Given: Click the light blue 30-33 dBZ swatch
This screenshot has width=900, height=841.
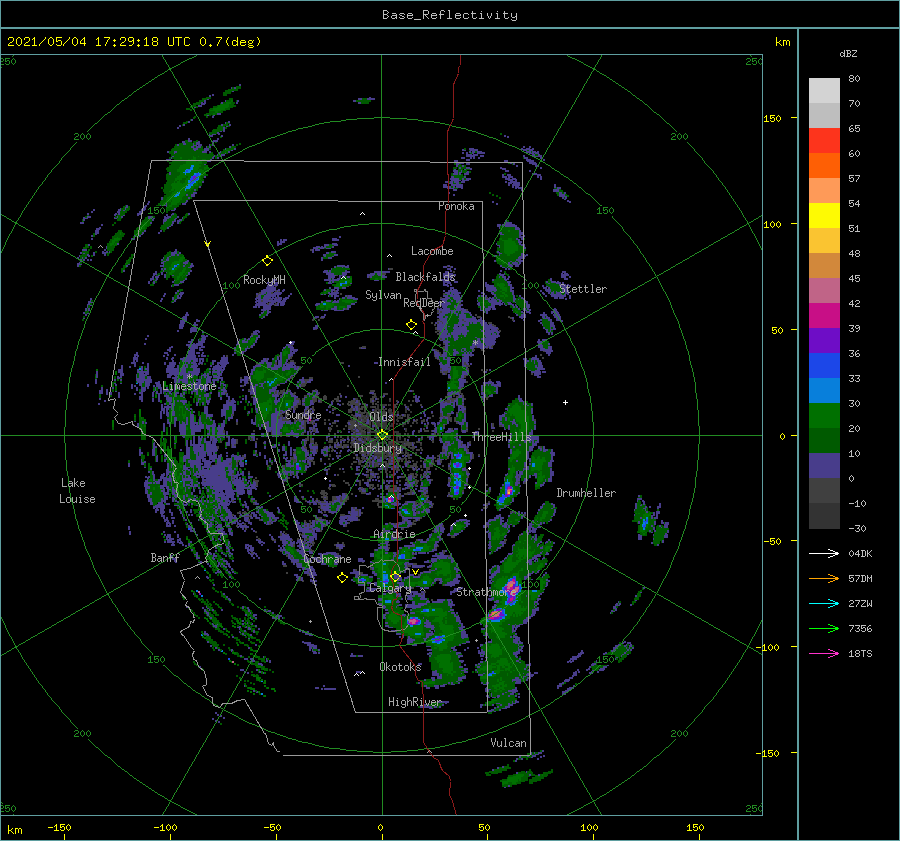Looking at the screenshot, I should pyautogui.click(x=824, y=390).
